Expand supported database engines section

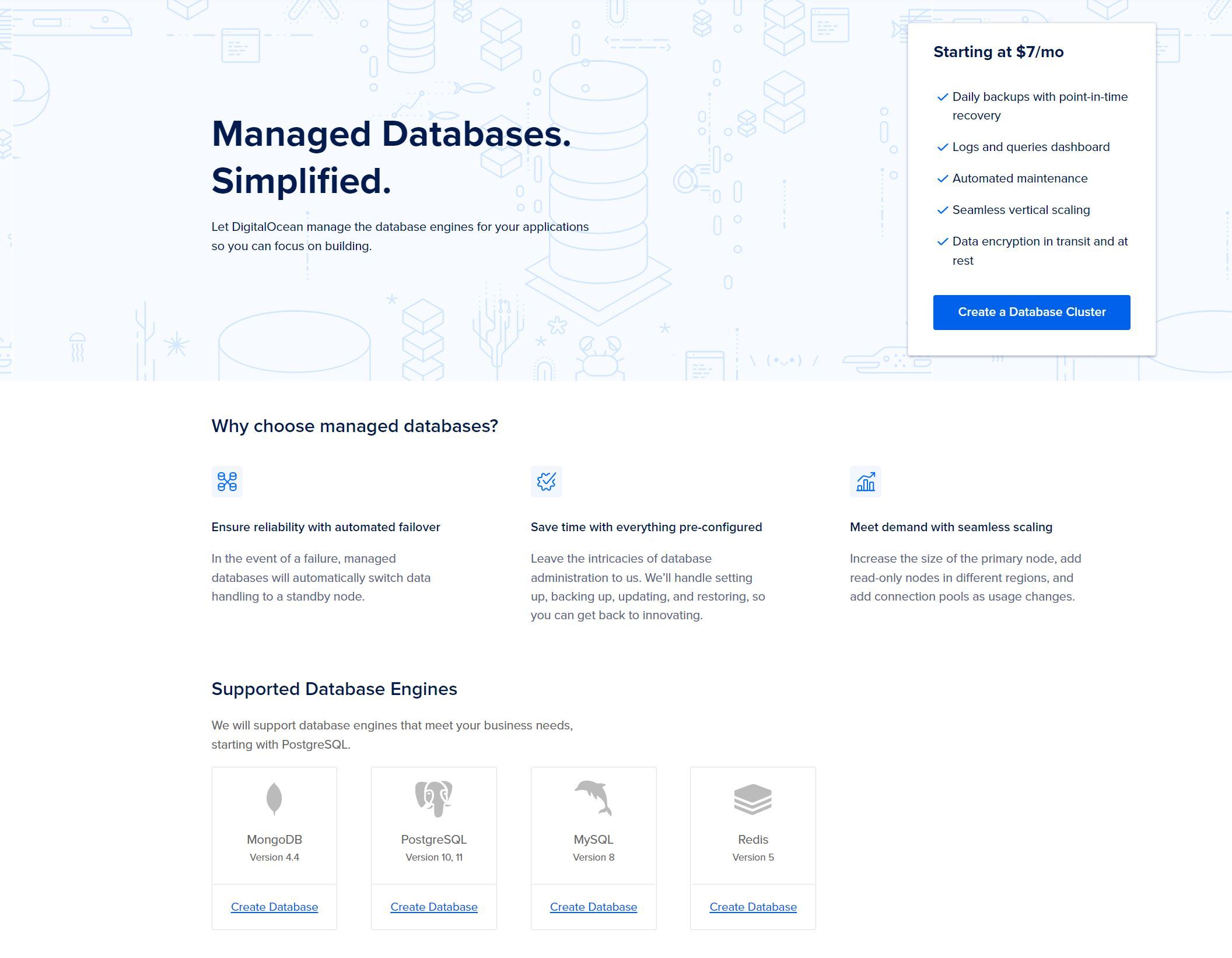pos(334,688)
